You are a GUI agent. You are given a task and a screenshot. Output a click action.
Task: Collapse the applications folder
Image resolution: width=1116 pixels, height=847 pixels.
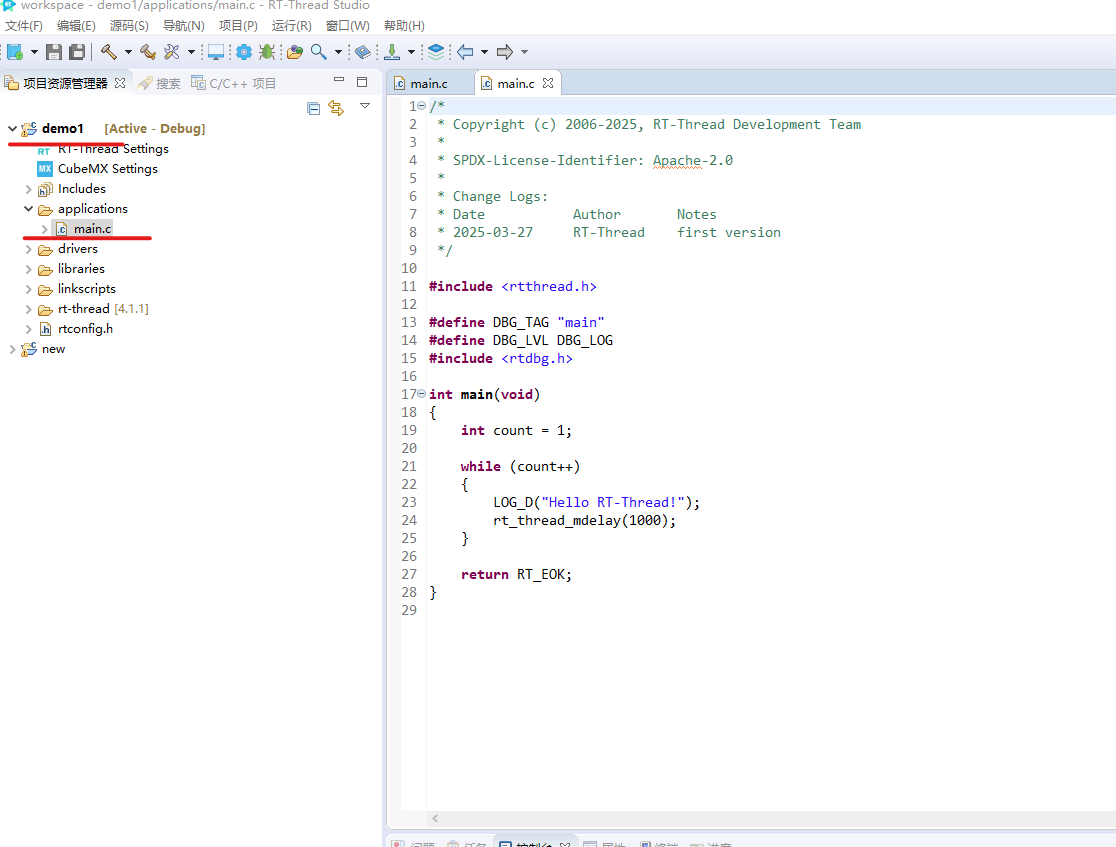(x=27, y=208)
